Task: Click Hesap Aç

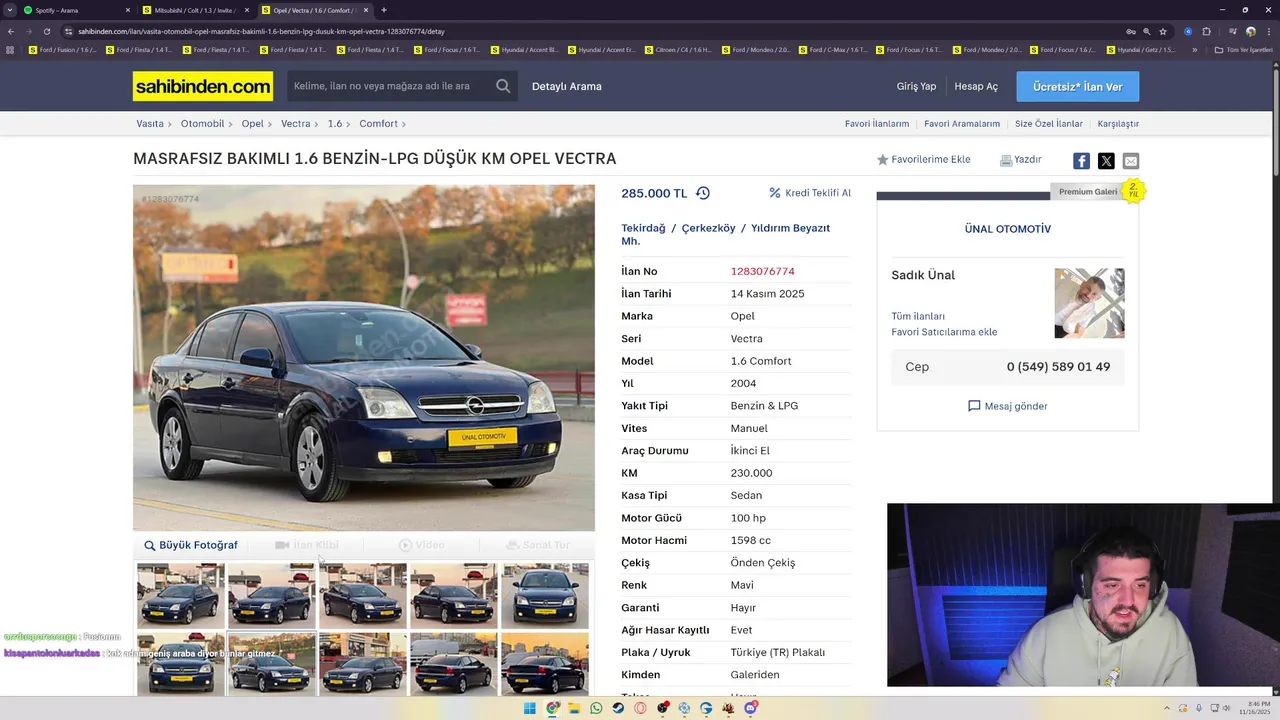Action: click(x=976, y=86)
